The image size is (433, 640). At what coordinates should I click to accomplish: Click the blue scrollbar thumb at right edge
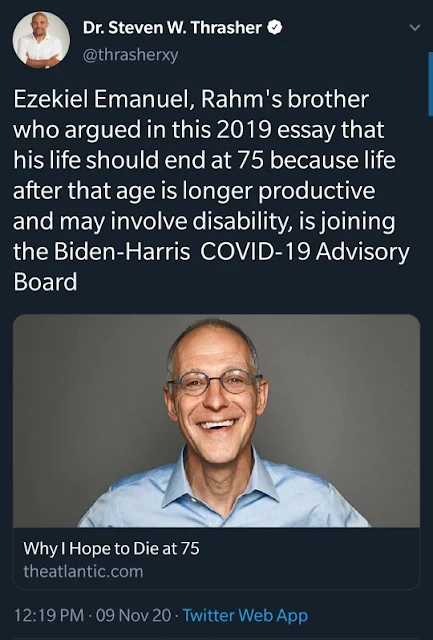431,84
